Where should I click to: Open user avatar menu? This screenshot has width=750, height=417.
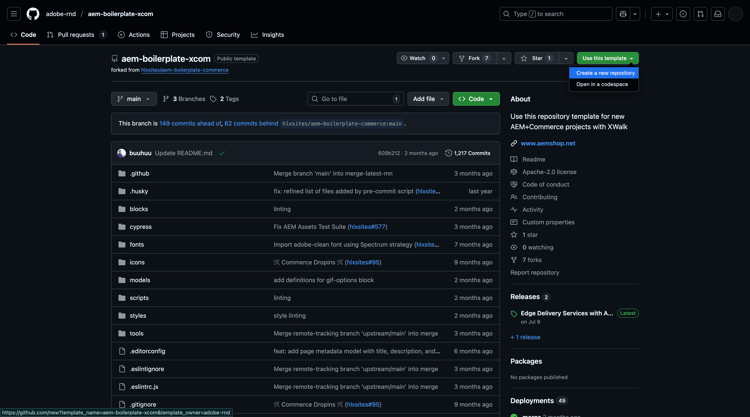735,14
